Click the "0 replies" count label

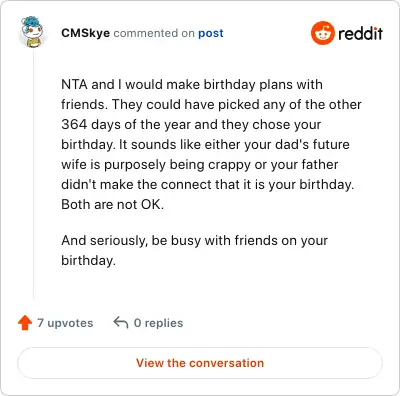[158, 323]
